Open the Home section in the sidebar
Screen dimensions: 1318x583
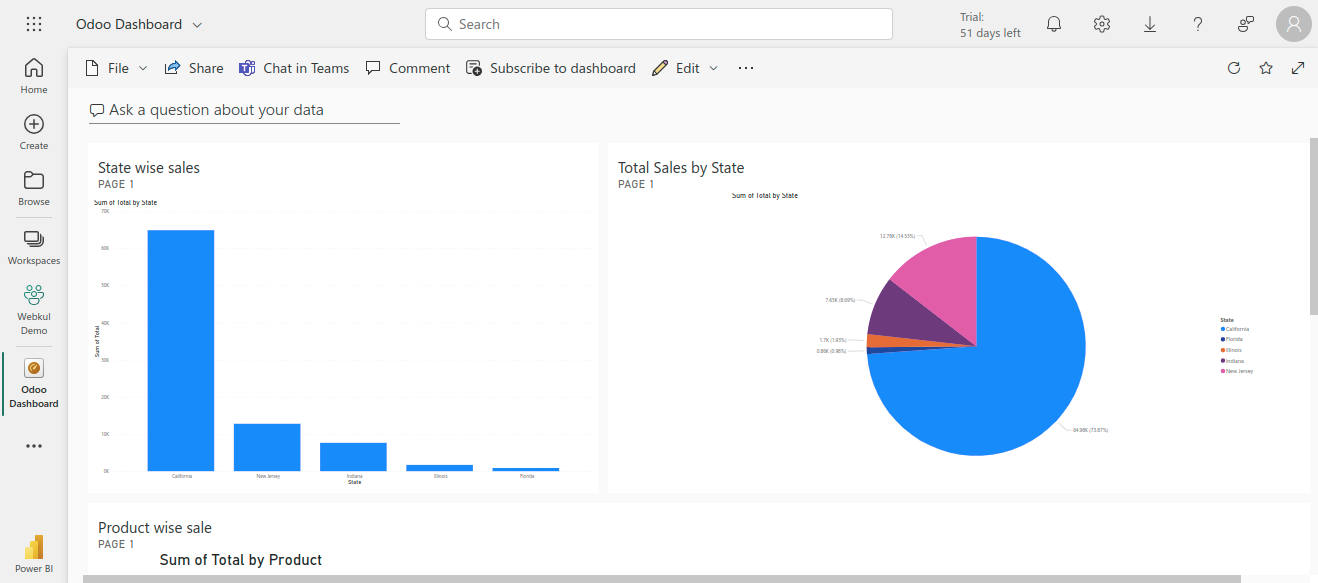[33, 73]
